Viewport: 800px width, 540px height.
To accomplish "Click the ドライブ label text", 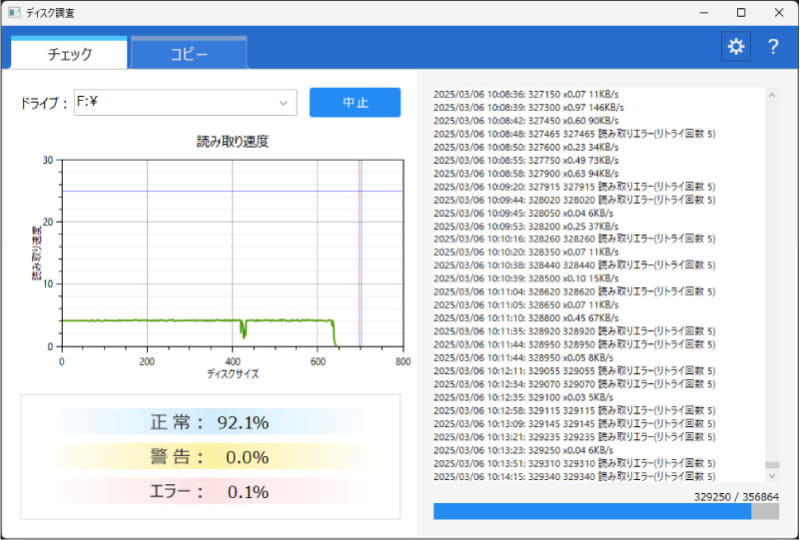I will 43,103.
